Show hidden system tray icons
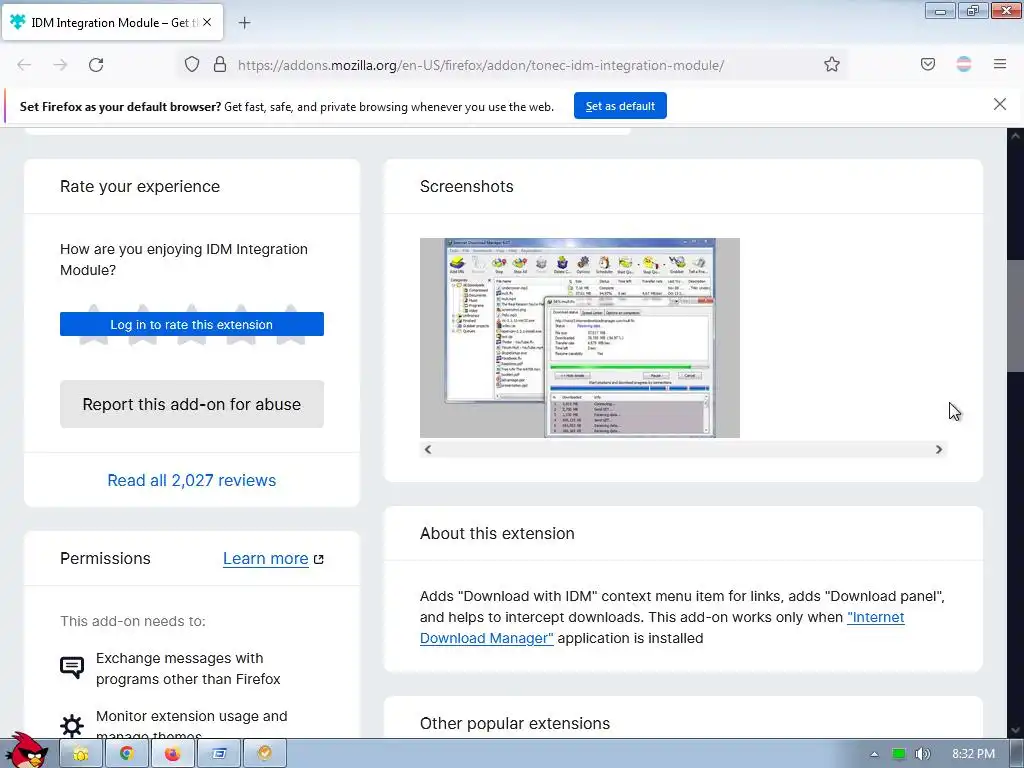 click(874, 754)
